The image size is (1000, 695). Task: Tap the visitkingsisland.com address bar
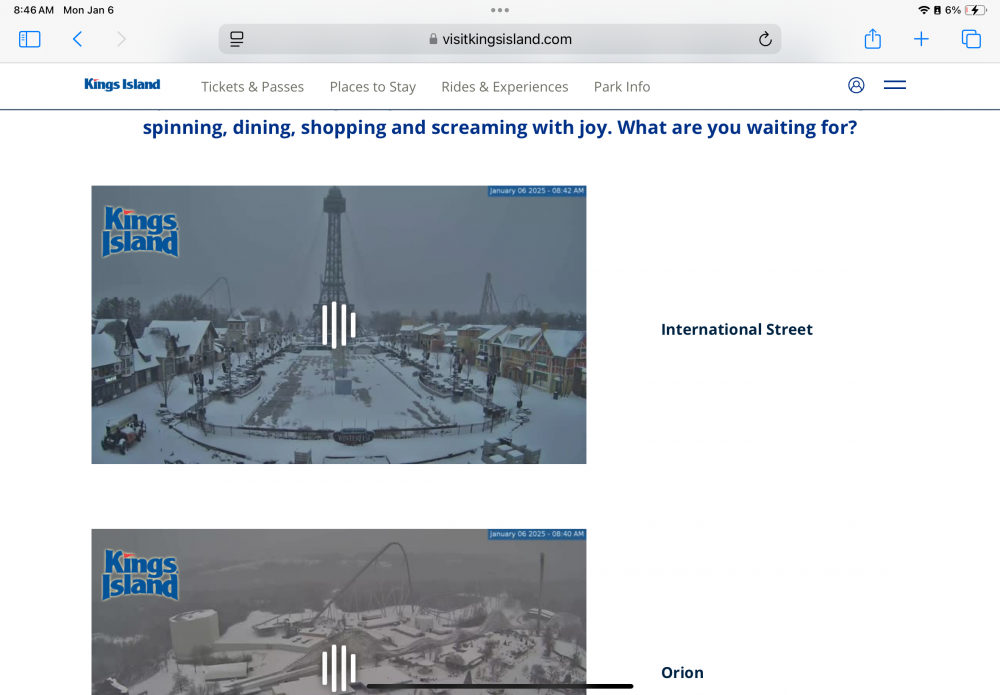coord(500,39)
